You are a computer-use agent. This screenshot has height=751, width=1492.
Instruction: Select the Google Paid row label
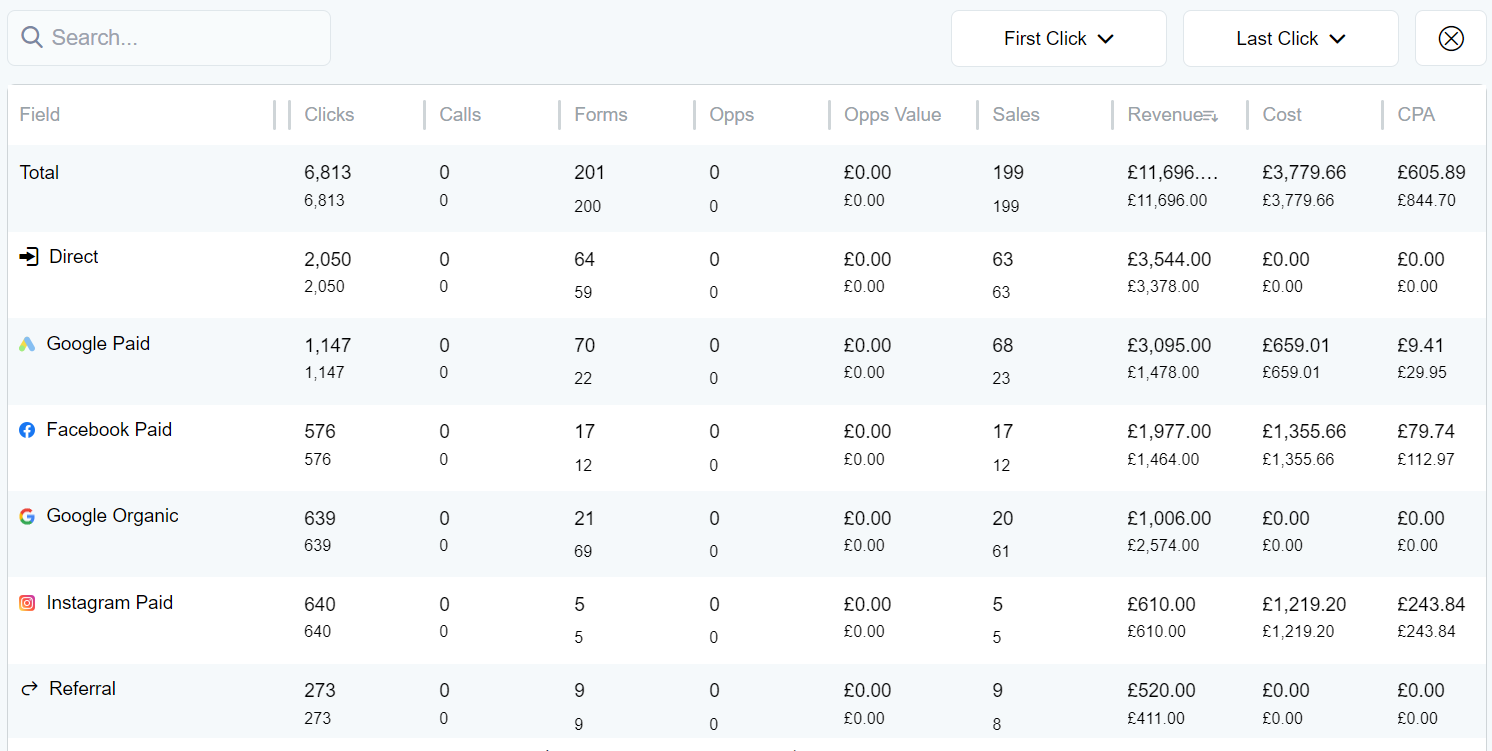[x=98, y=344]
